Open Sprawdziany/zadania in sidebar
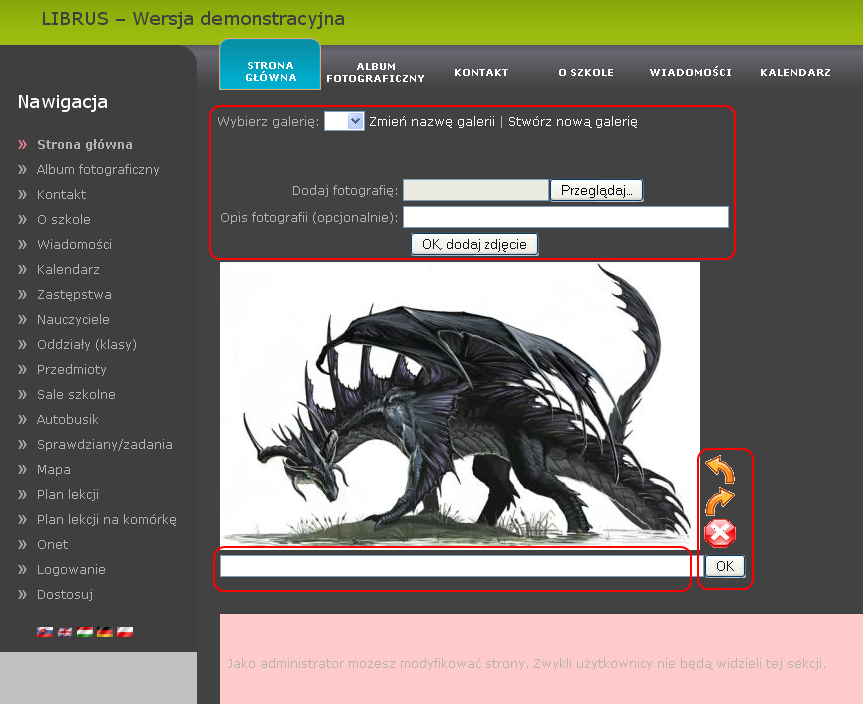Viewport: 863px width, 704px height. pos(105,445)
